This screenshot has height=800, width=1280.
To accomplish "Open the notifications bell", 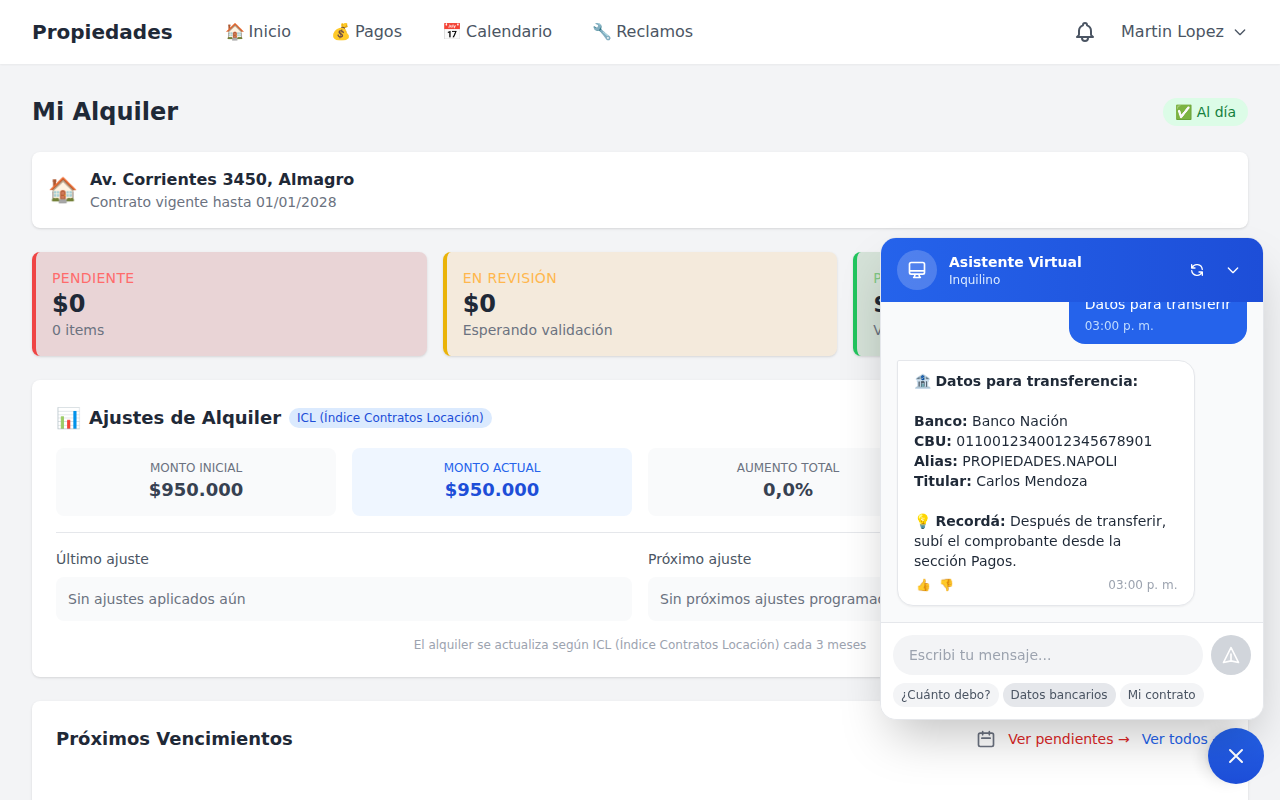I will coord(1084,32).
